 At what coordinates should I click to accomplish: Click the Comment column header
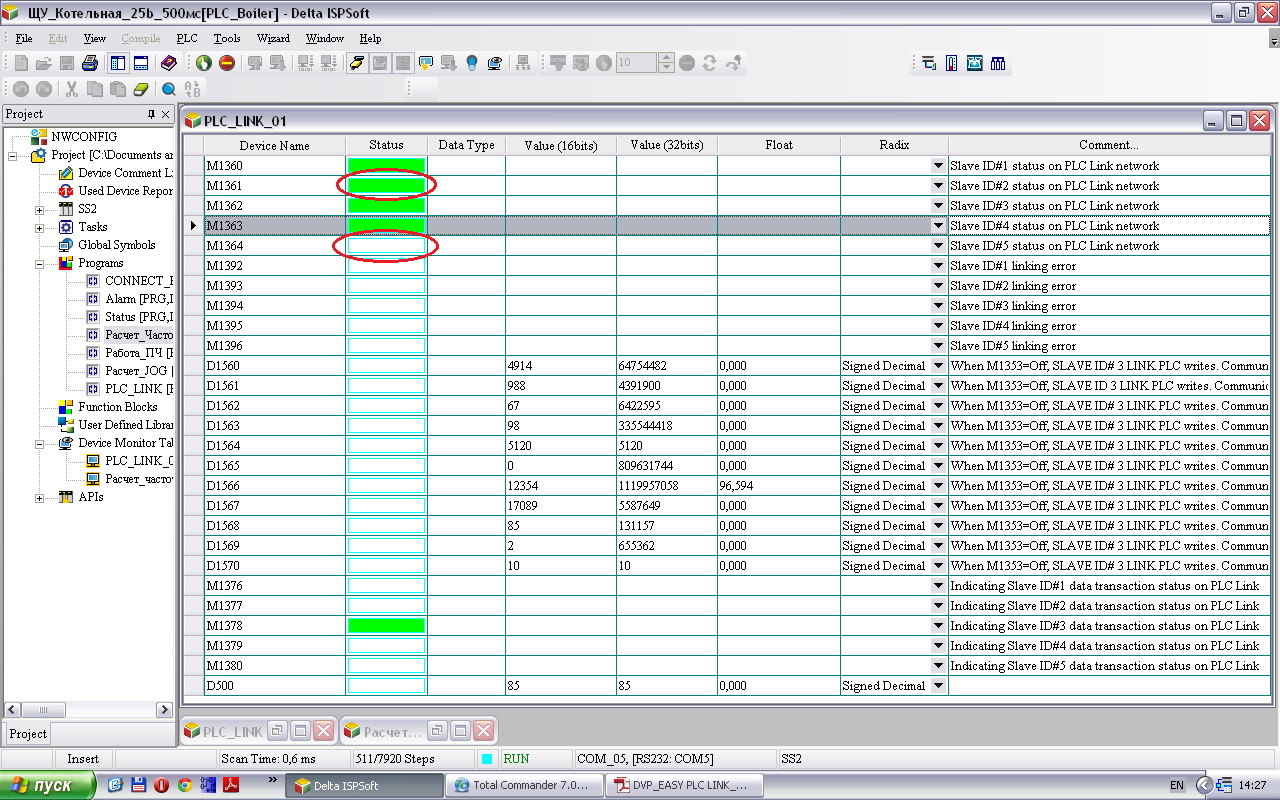pos(1109,145)
